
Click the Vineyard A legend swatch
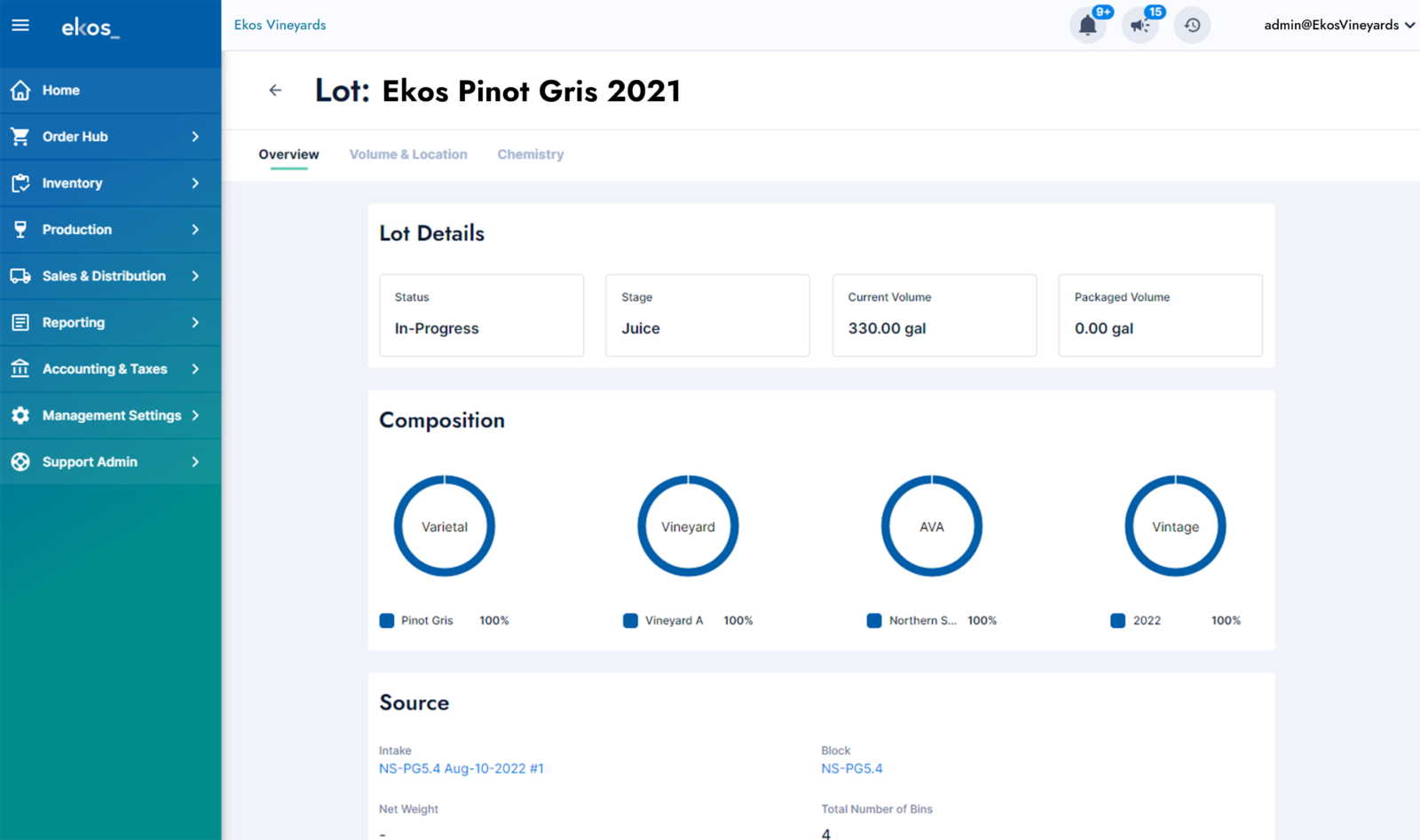(x=630, y=621)
